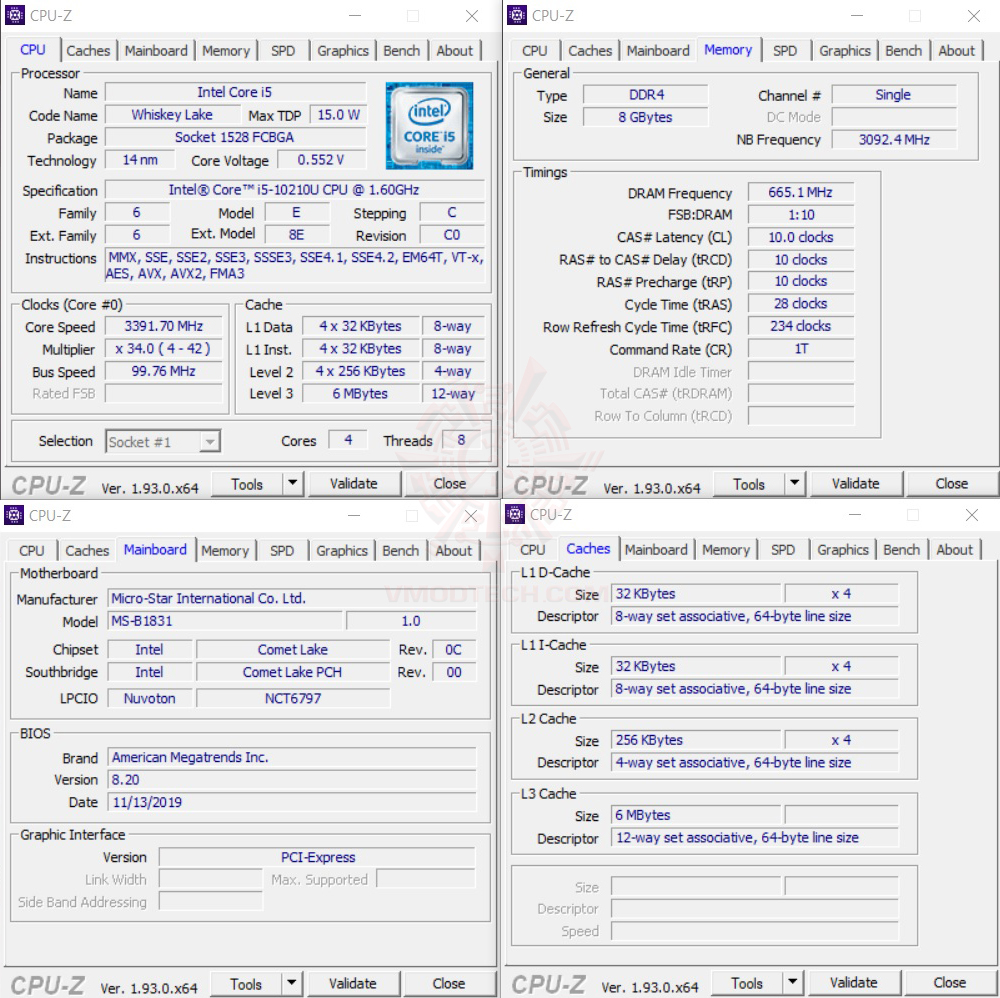Click memory Type value DDR4
The width and height of the screenshot is (1000, 998).
point(646,94)
